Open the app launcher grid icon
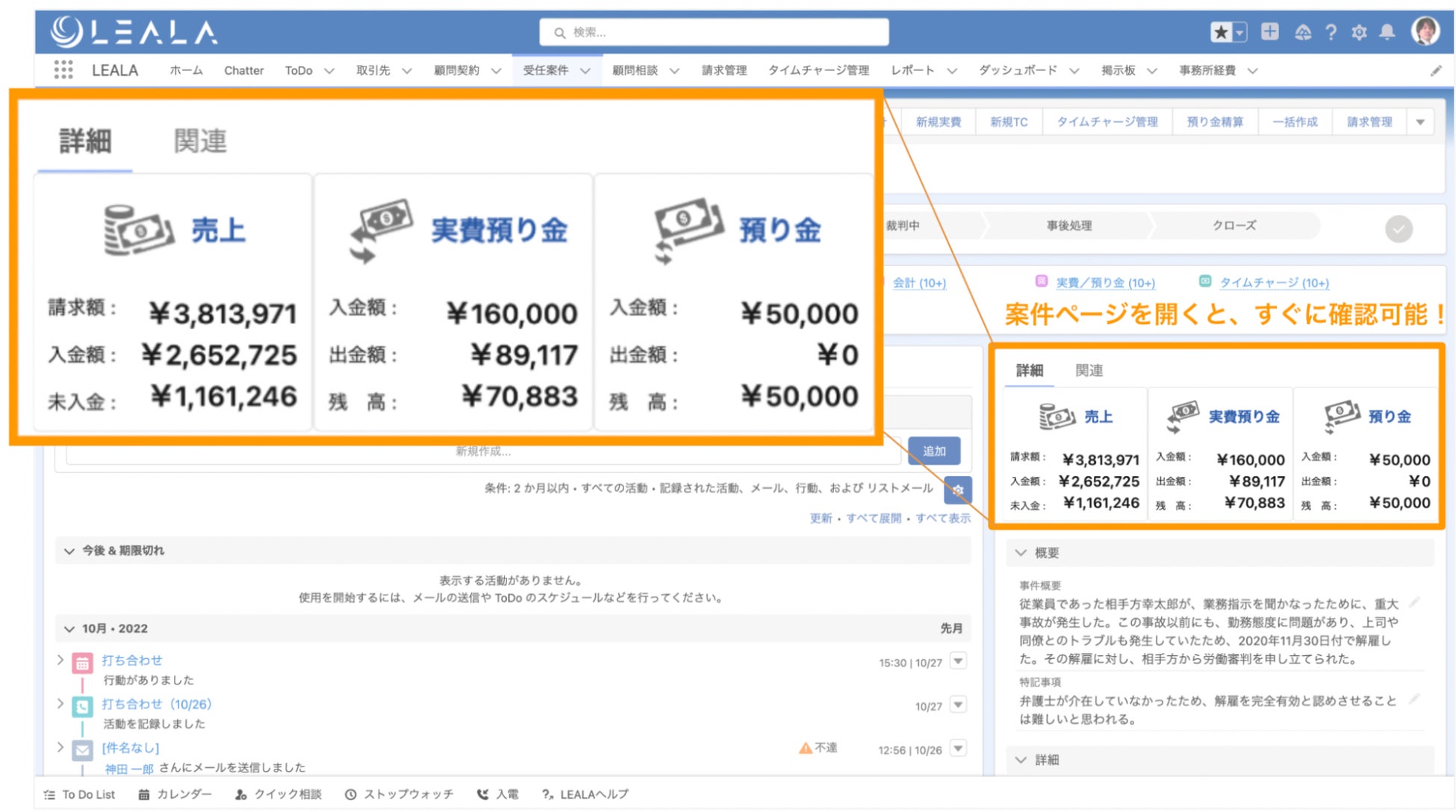The width and height of the screenshot is (1456, 812). [63, 70]
